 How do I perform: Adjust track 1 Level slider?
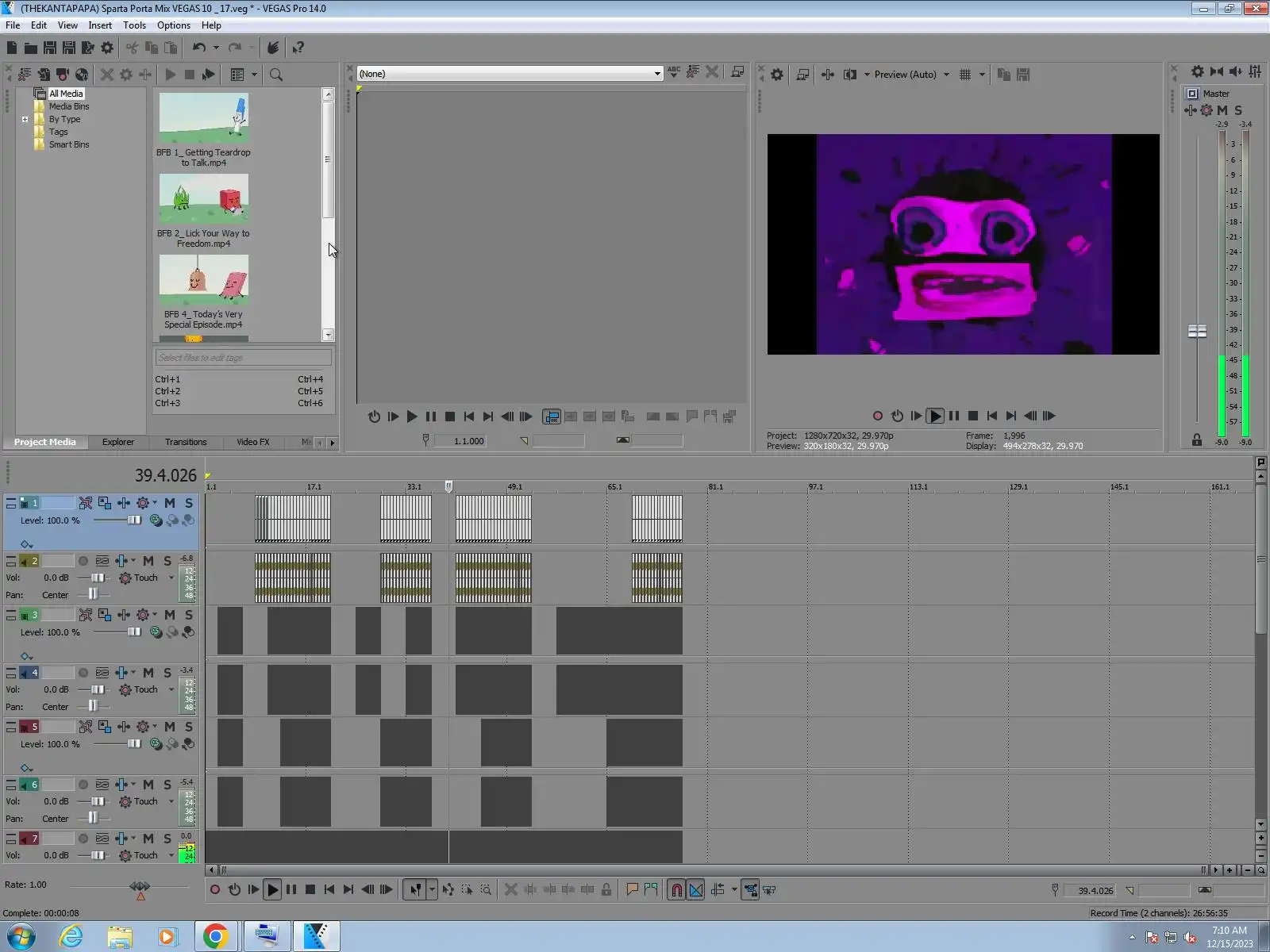coord(134,520)
